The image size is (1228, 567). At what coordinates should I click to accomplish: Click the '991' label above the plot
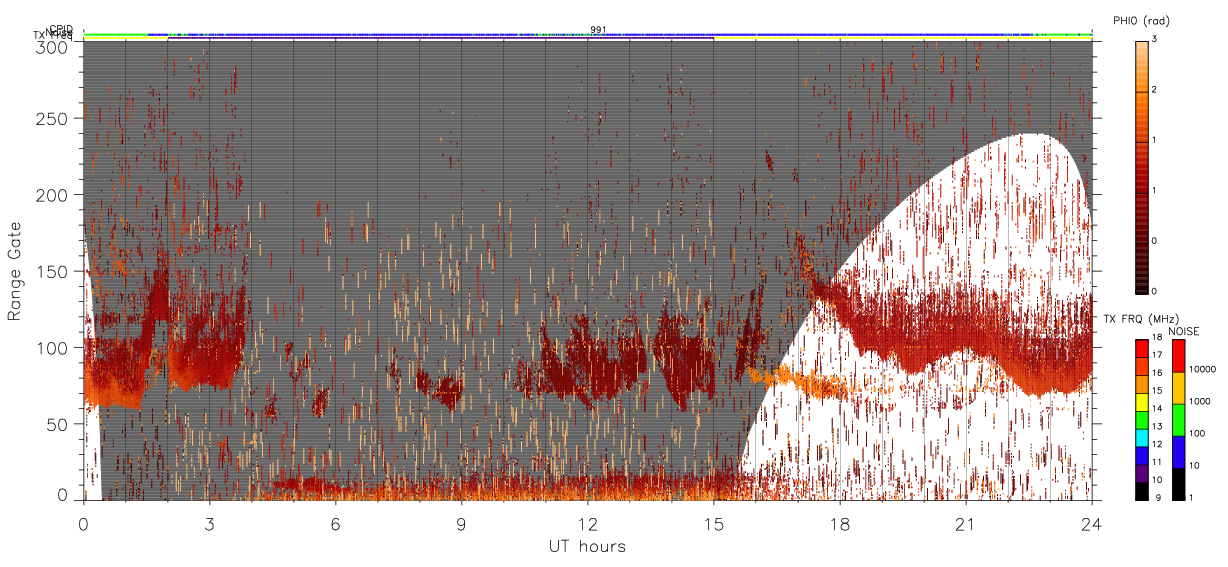[x=598, y=29]
